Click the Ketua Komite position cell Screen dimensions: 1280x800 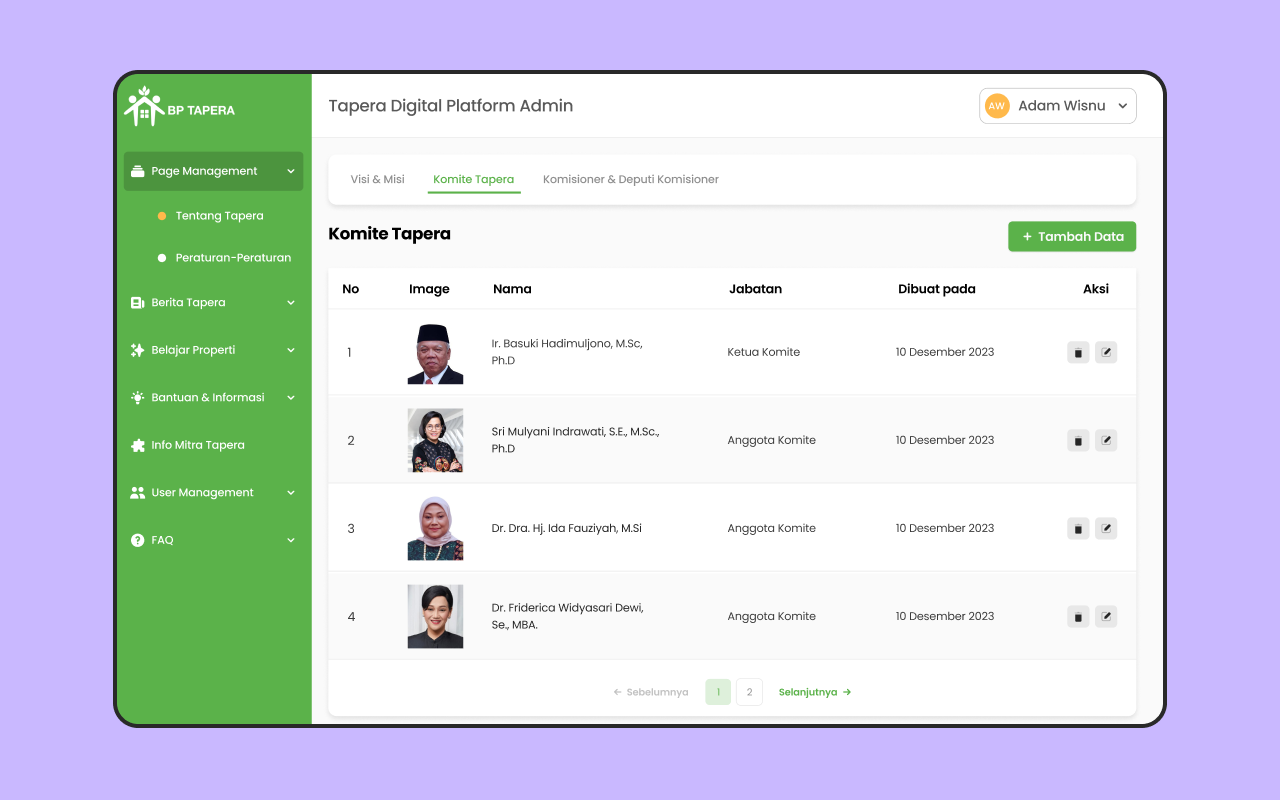pyautogui.click(x=764, y=352)
